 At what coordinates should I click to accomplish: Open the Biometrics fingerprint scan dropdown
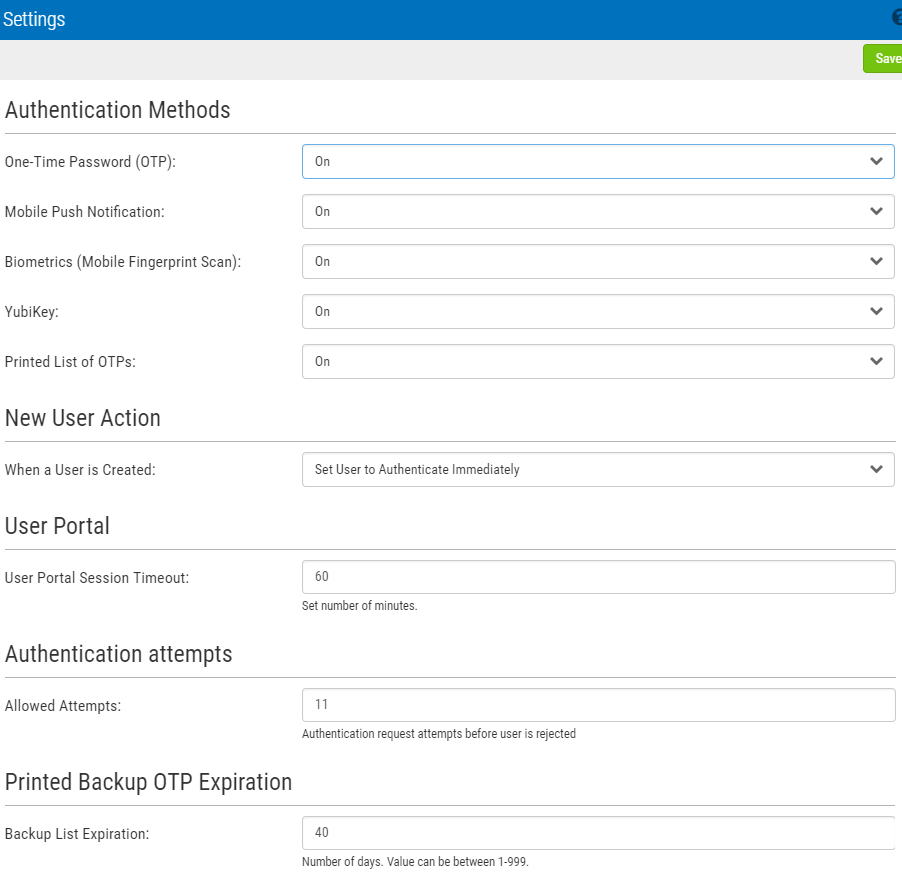point(597,261)
